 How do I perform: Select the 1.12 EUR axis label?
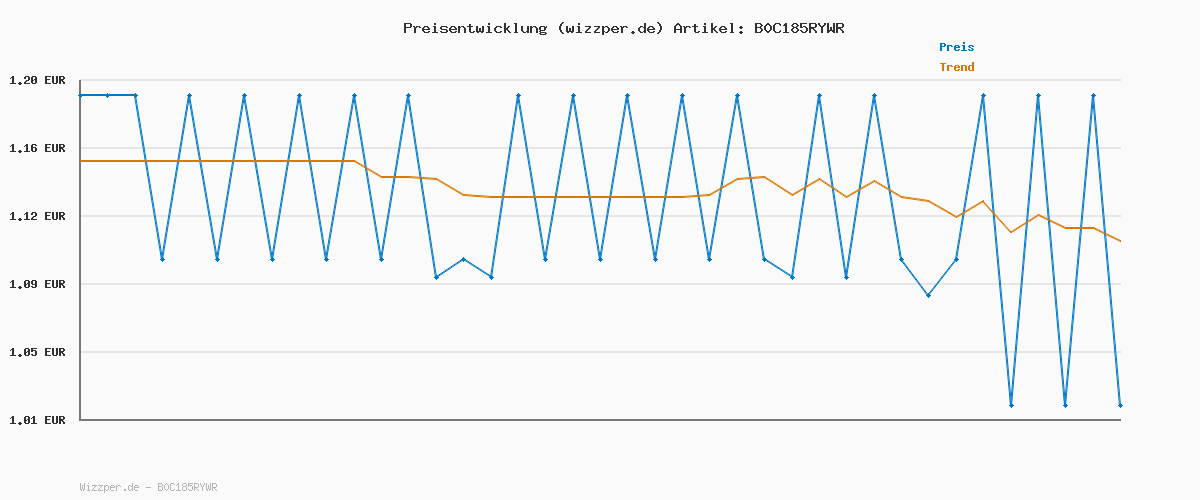(x=37, y=216)
